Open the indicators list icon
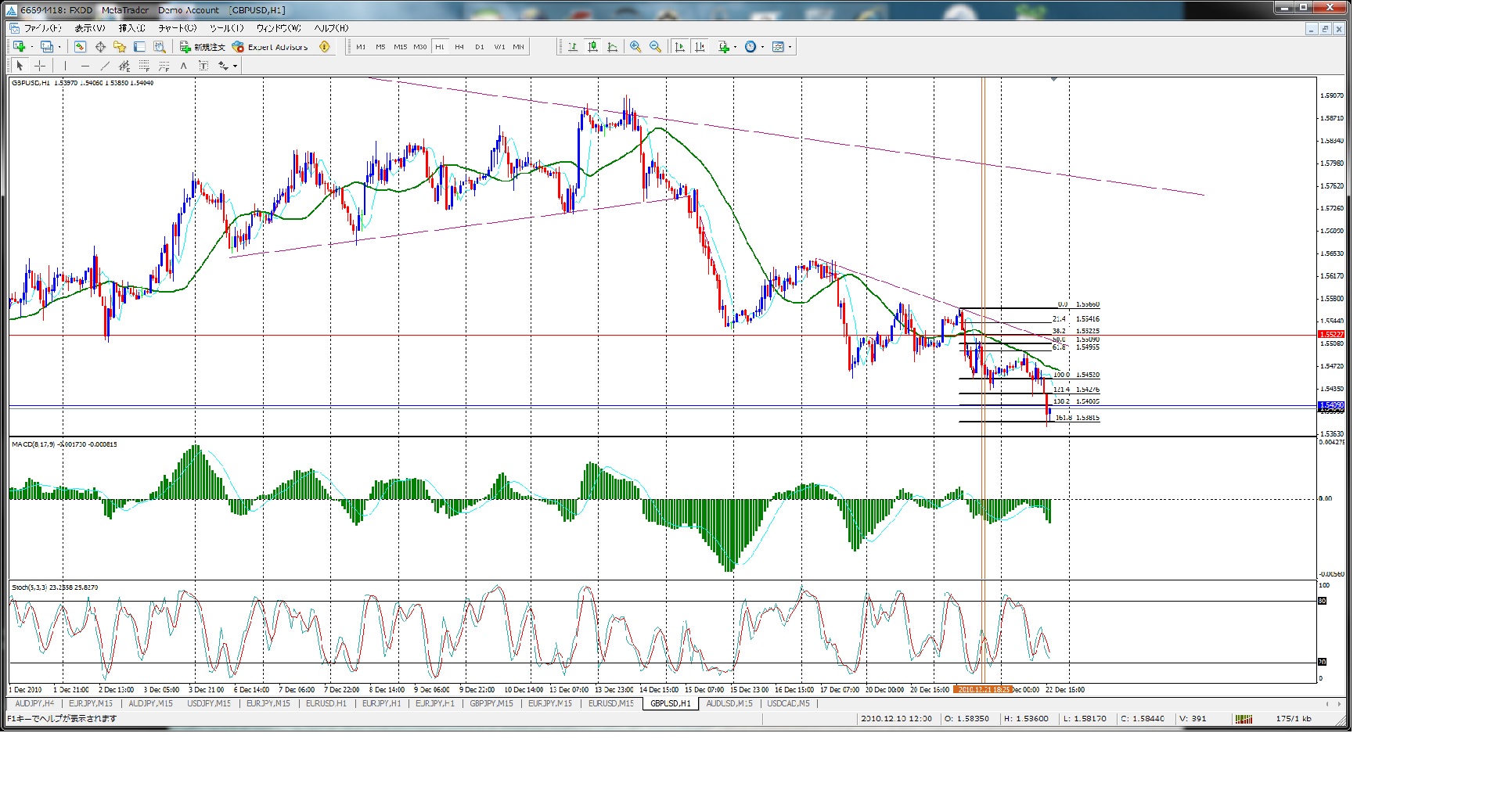 (724, 47)
